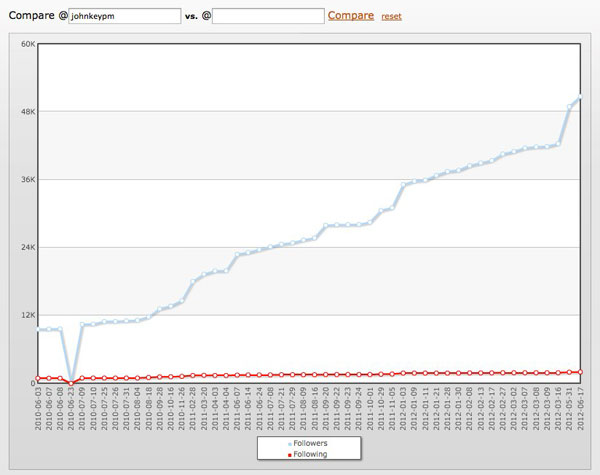Click the 2012-02-27 date label
600x475 pixels.
pos(503,408)
